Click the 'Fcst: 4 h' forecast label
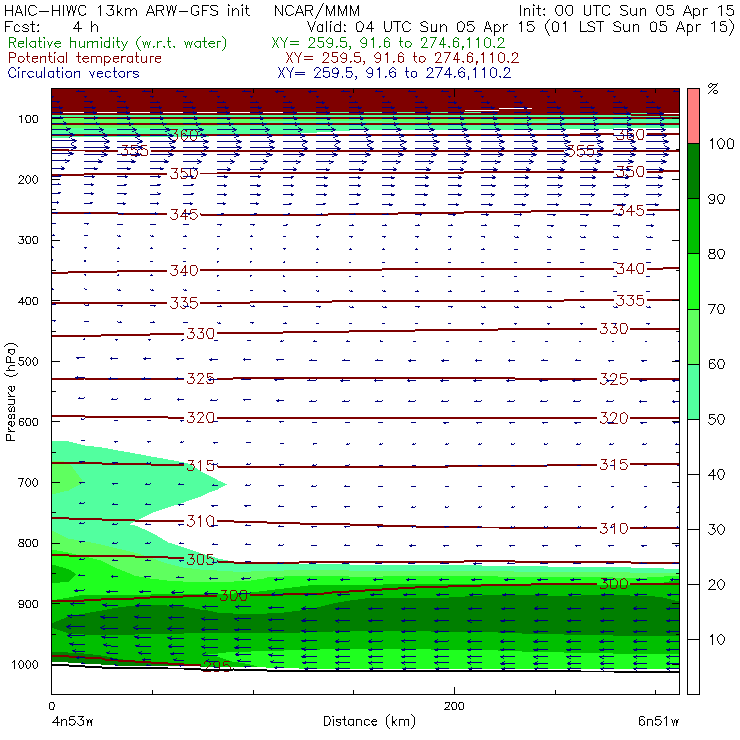This screenshot has height=740, width=740. click(51, 27)
